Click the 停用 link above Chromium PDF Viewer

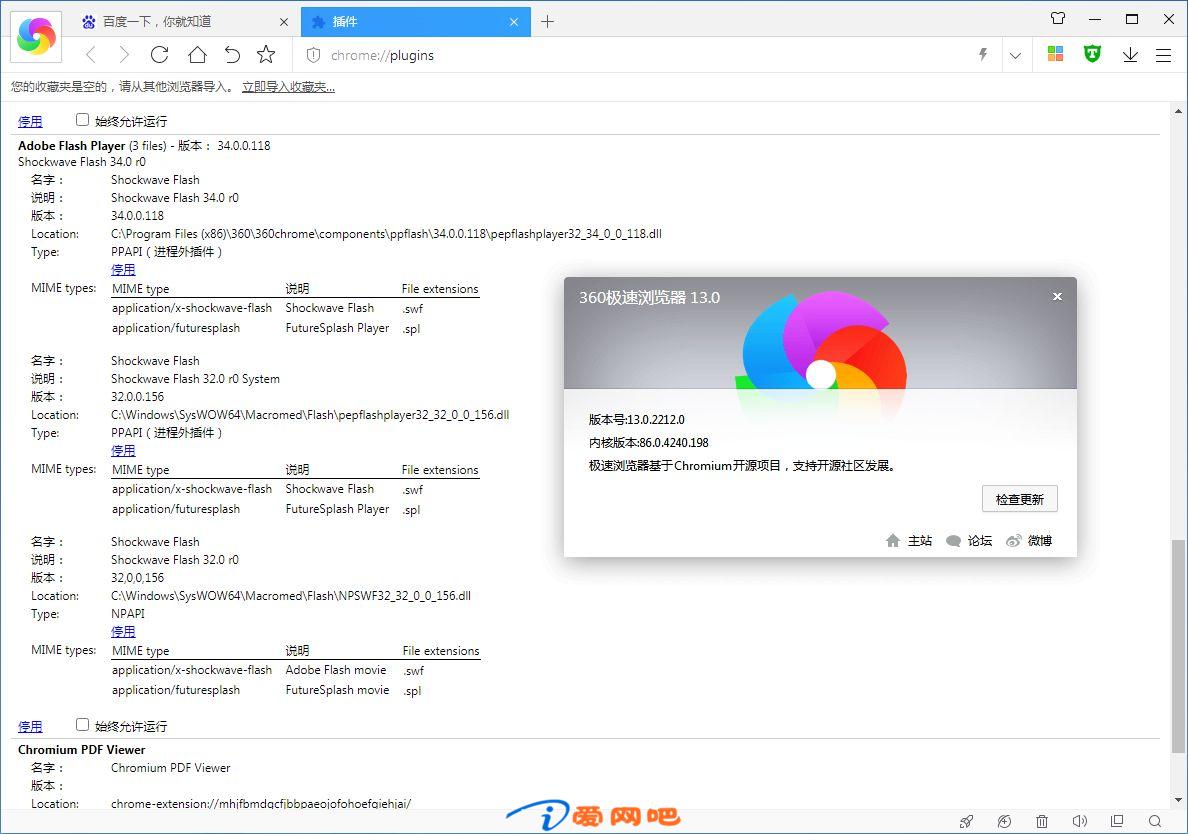[x=30, y=726]
